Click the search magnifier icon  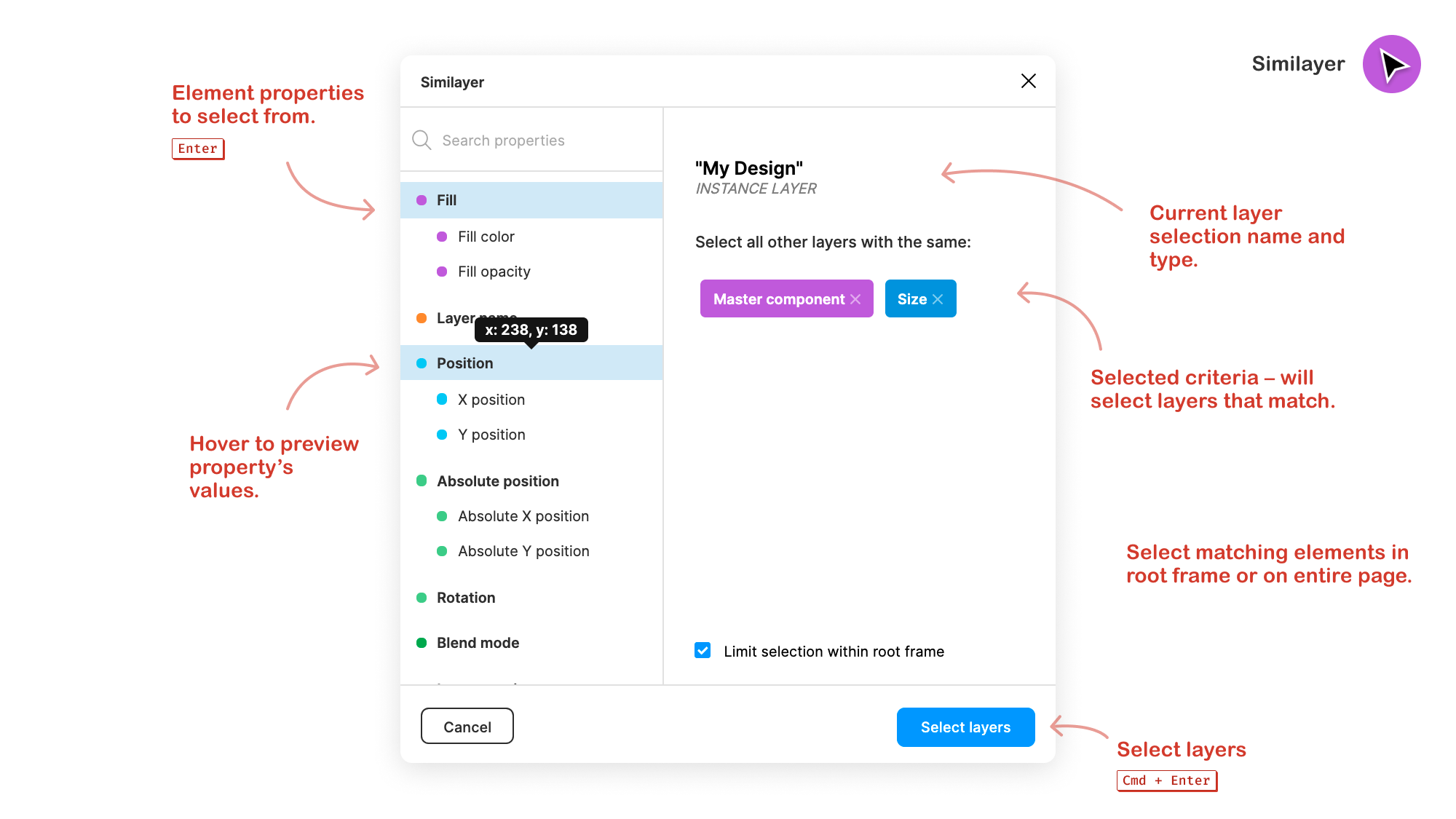point(422,140)
